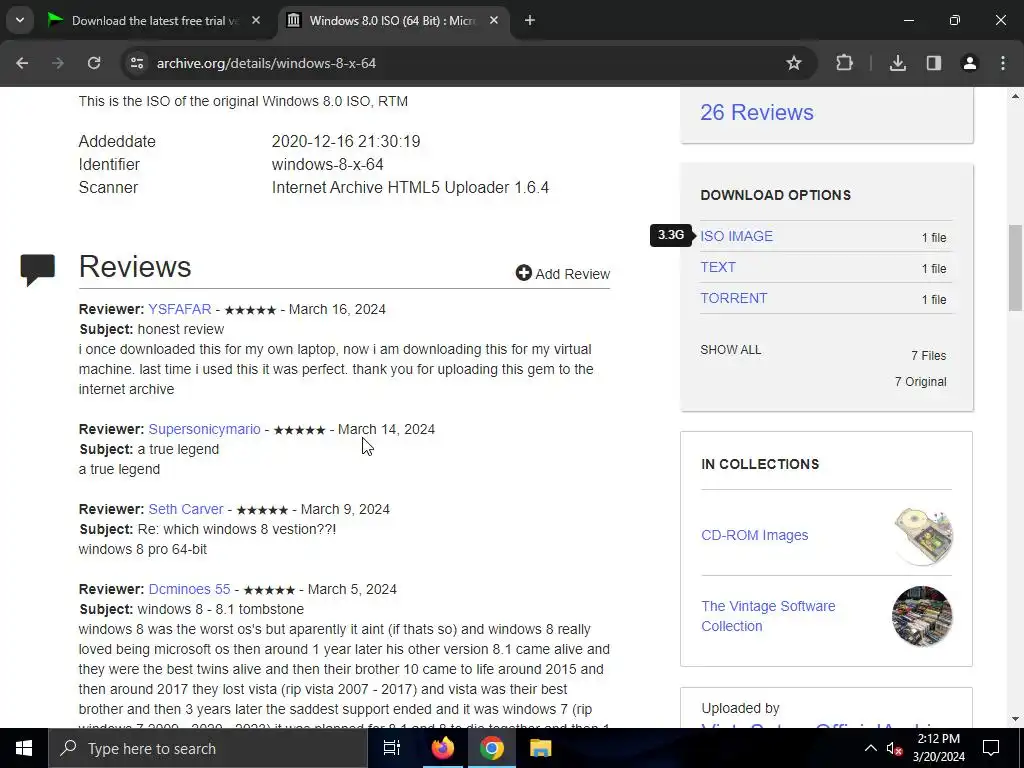1024x768 pixels.
Task: Open the tab search dropdown arrow
Action: 20,20
